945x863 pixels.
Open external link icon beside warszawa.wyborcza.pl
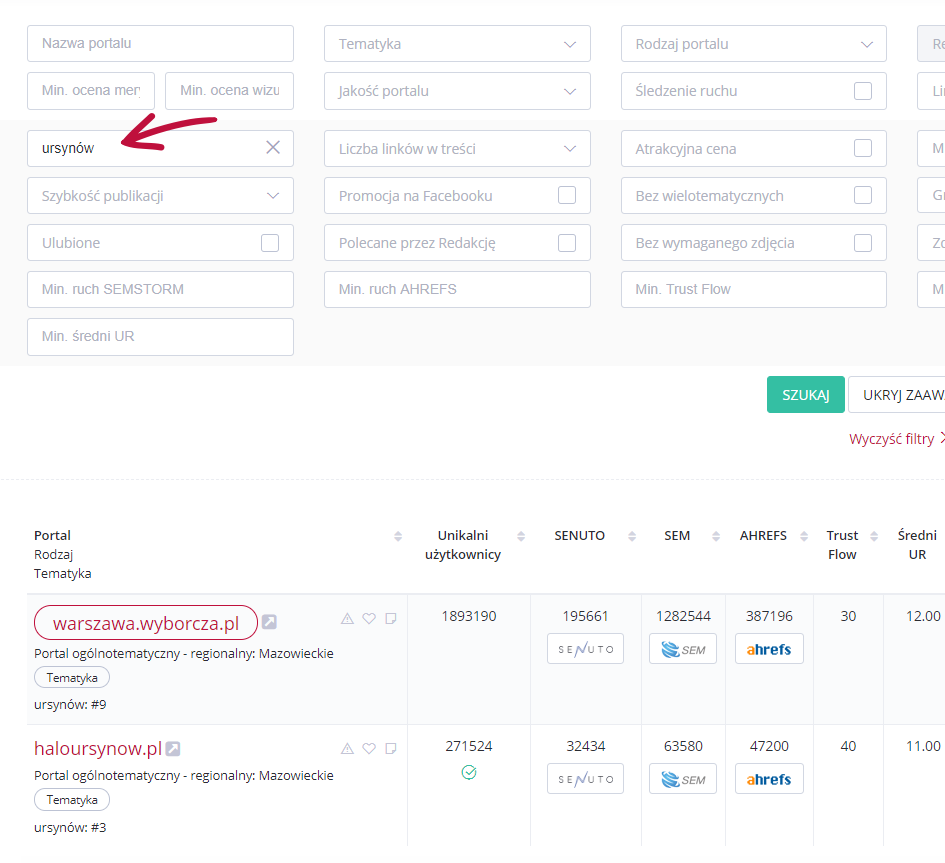(x=269, y=622)
